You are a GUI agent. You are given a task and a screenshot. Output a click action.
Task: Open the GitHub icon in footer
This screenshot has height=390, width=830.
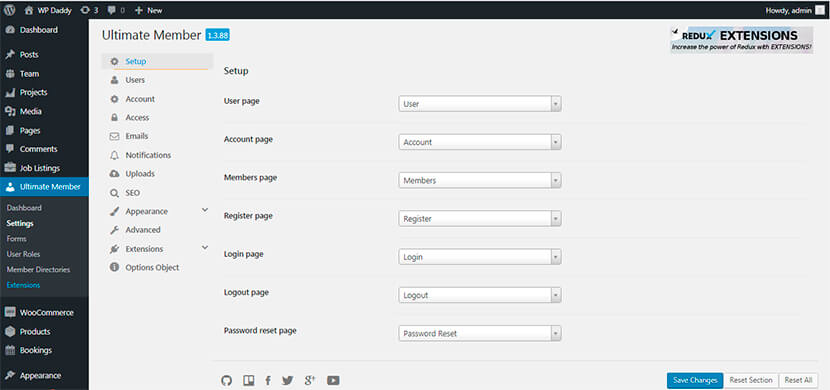point(227,380)
